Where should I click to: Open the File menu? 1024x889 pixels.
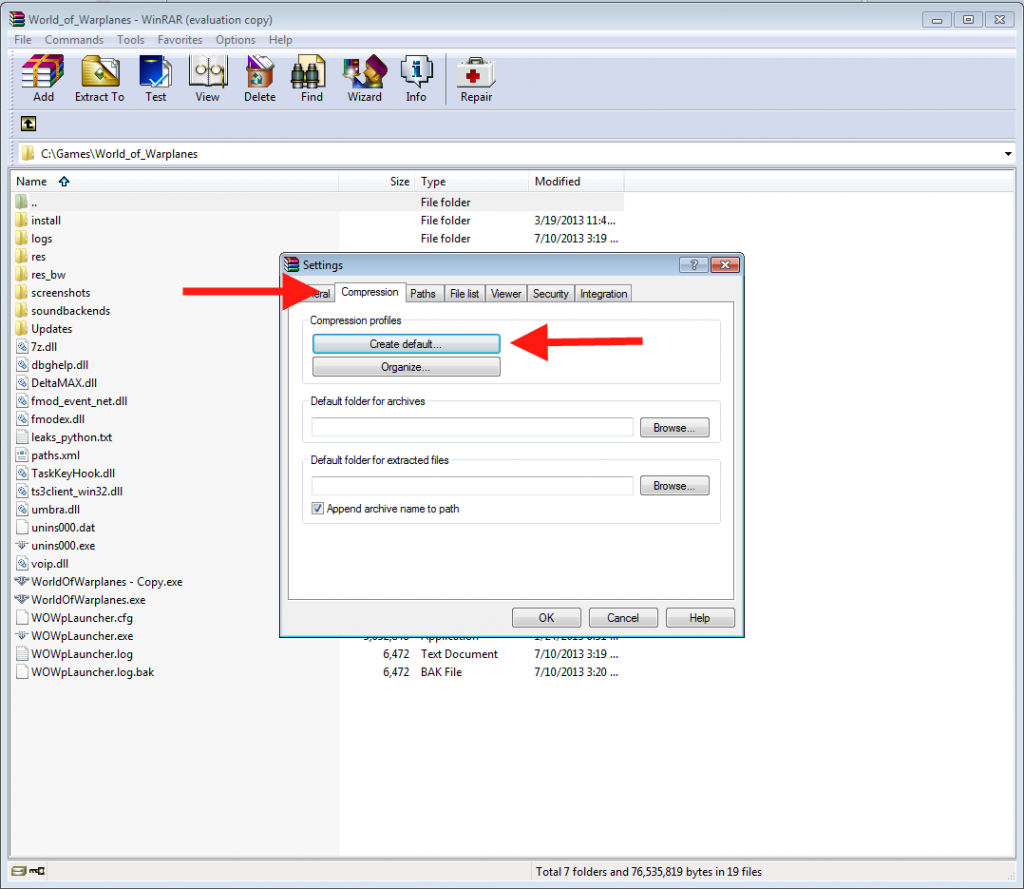point(23,40)
